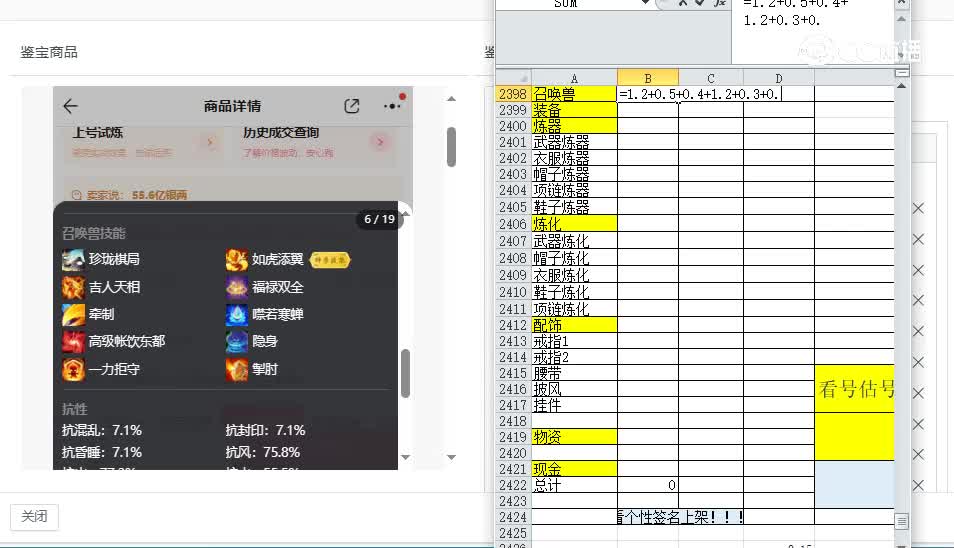Cancel formula entry with the X button
954x548 pixels.
click(x=683, y=3)
